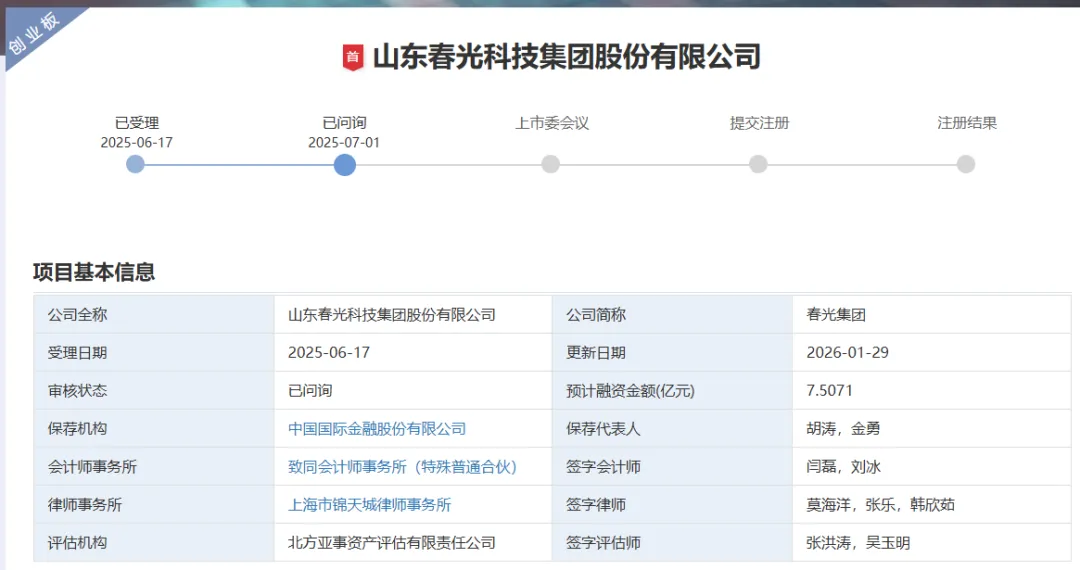
Task: Click the 公司全称 table label
Action: (77, 315)
